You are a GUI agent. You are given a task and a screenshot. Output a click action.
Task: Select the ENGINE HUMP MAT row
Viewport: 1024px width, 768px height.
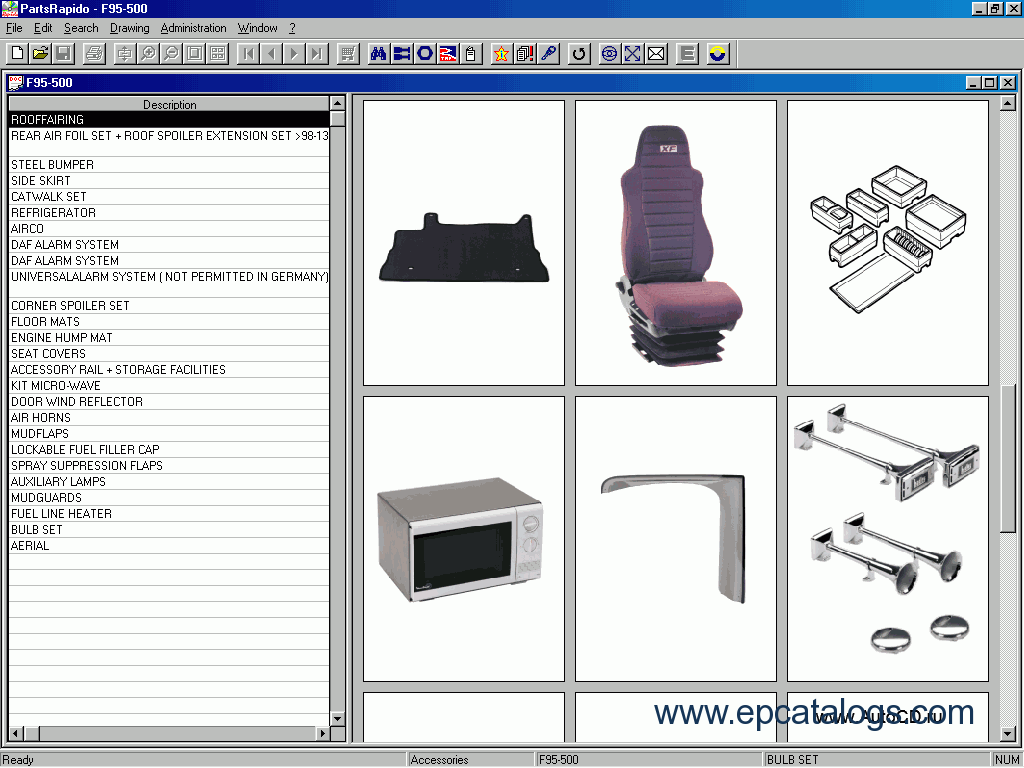click(169, 338)
